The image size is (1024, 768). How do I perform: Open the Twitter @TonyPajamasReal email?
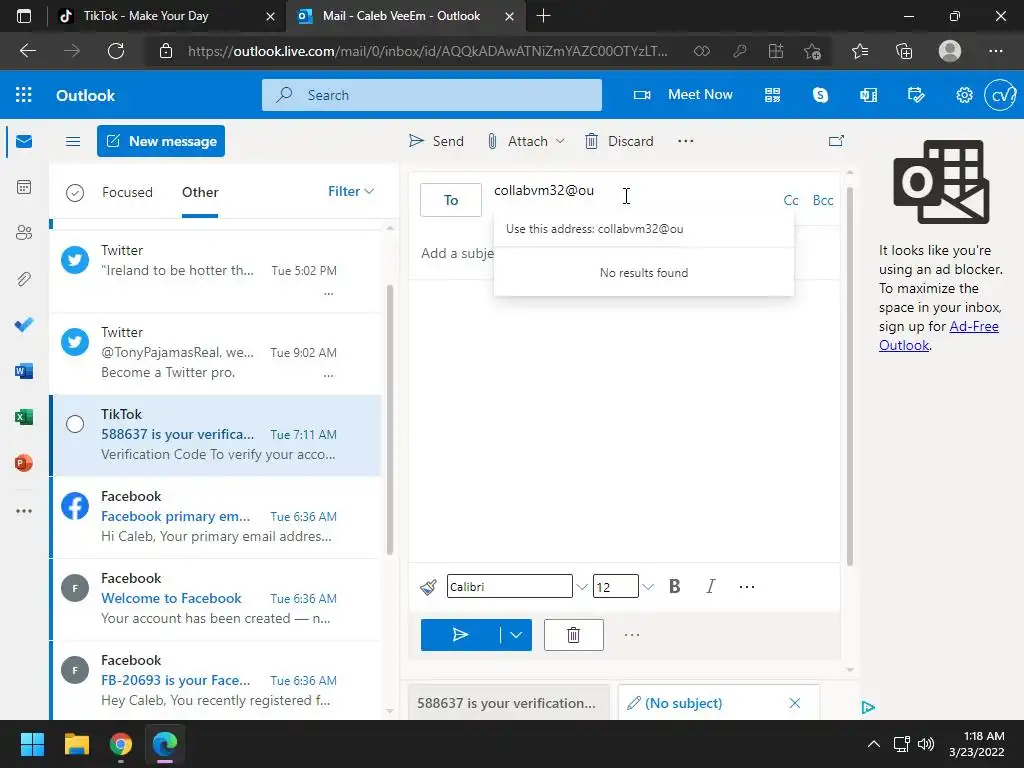click(216, 353)
